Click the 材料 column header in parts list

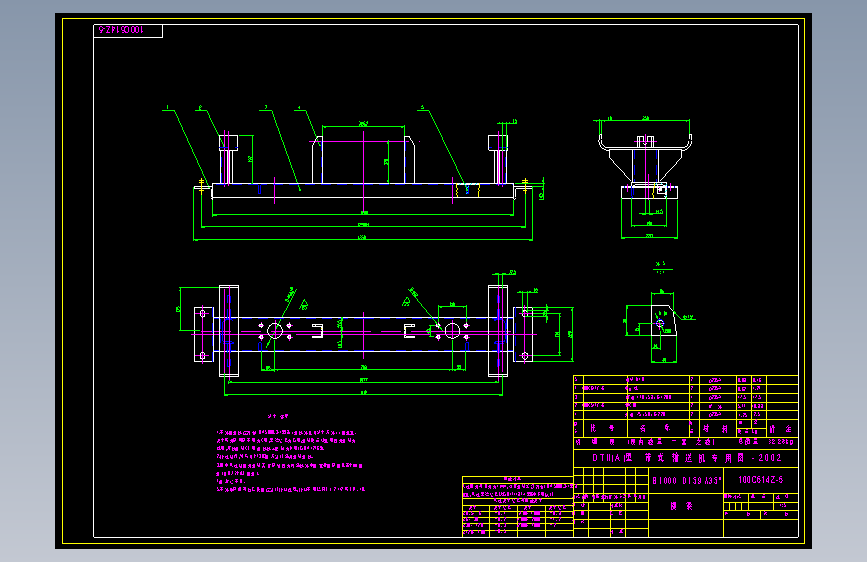(715, 428)
